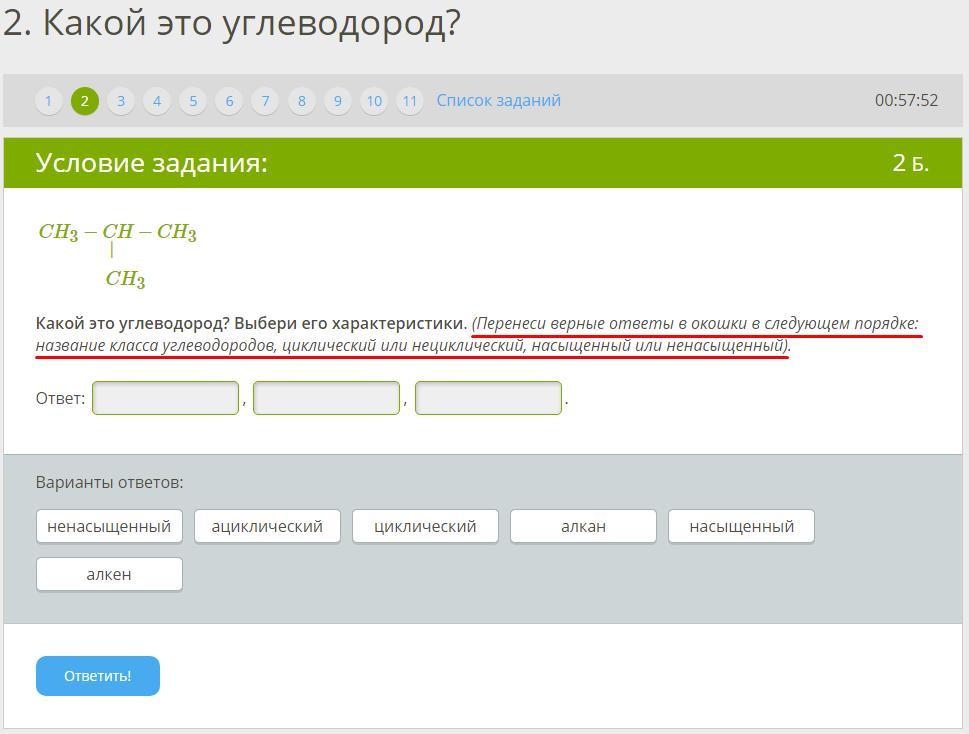
Task: Pick the 'алкан' answer option
Action: (583, 526)
